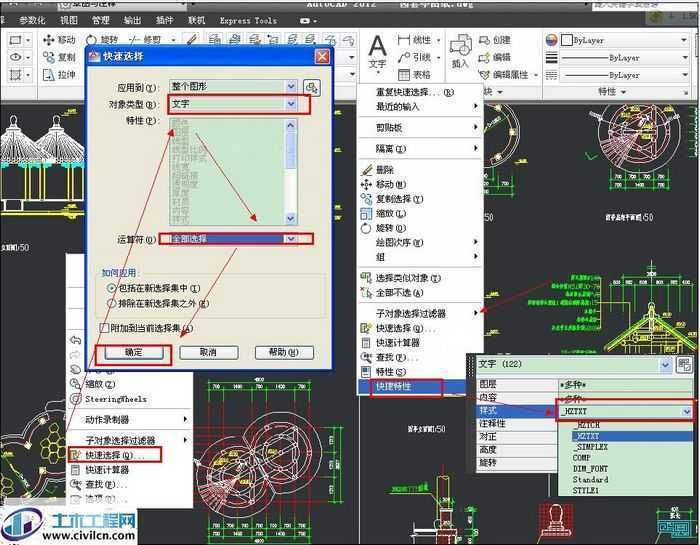Click the properties list scrollbar down arrow
This screenshot has width=700, height=545.
pyautogui.click(x=291, y=219)
